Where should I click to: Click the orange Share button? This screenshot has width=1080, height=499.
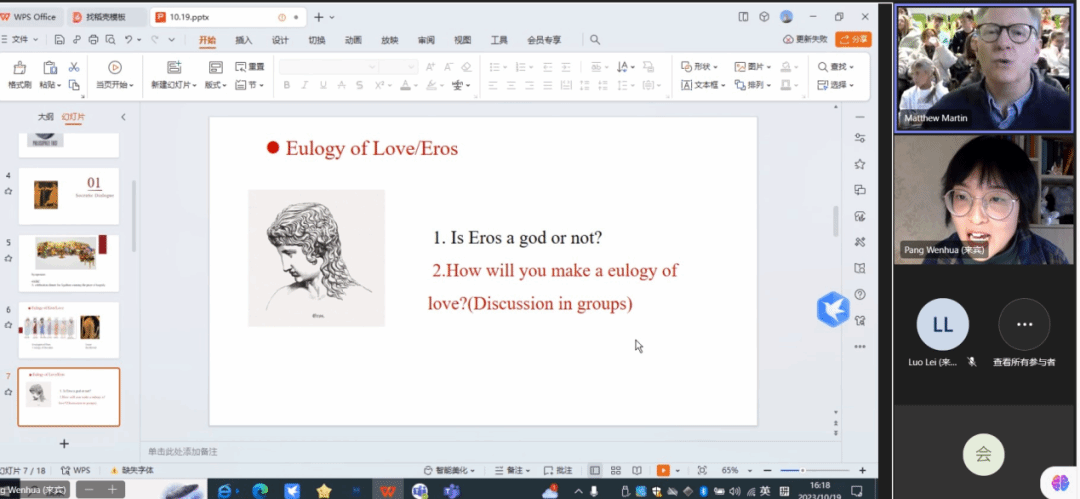(x=853, y=39)
